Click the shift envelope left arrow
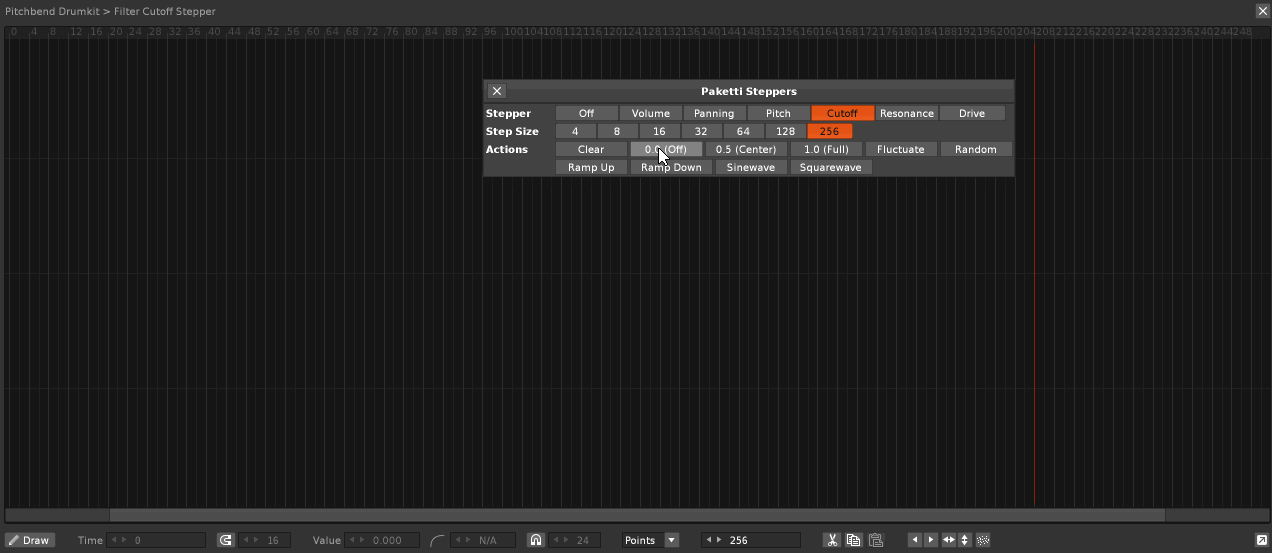1272x553 pixels. click(x=914, y=540)
